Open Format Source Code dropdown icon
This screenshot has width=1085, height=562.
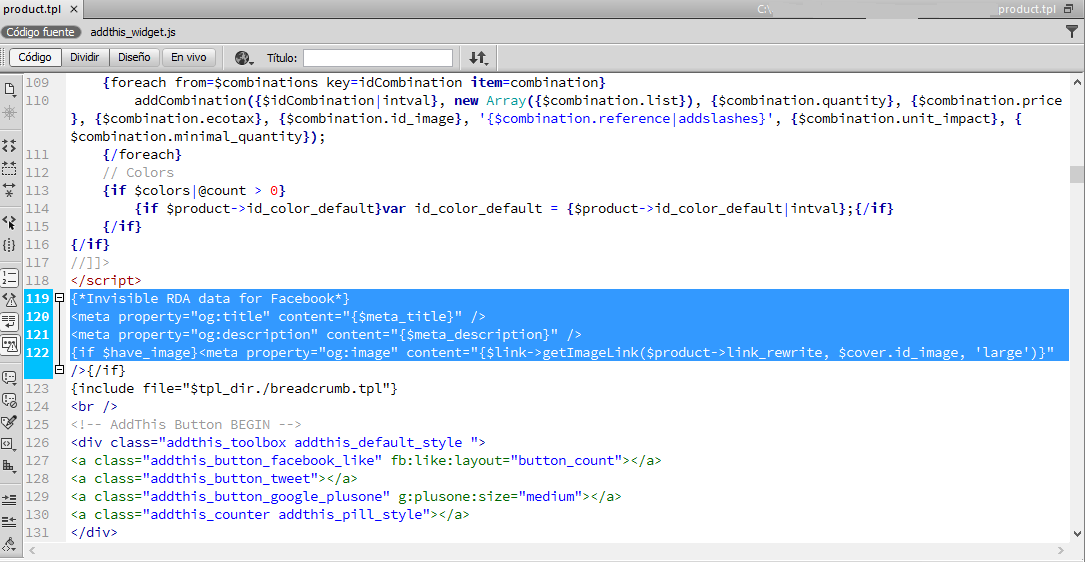pos(10,543)
